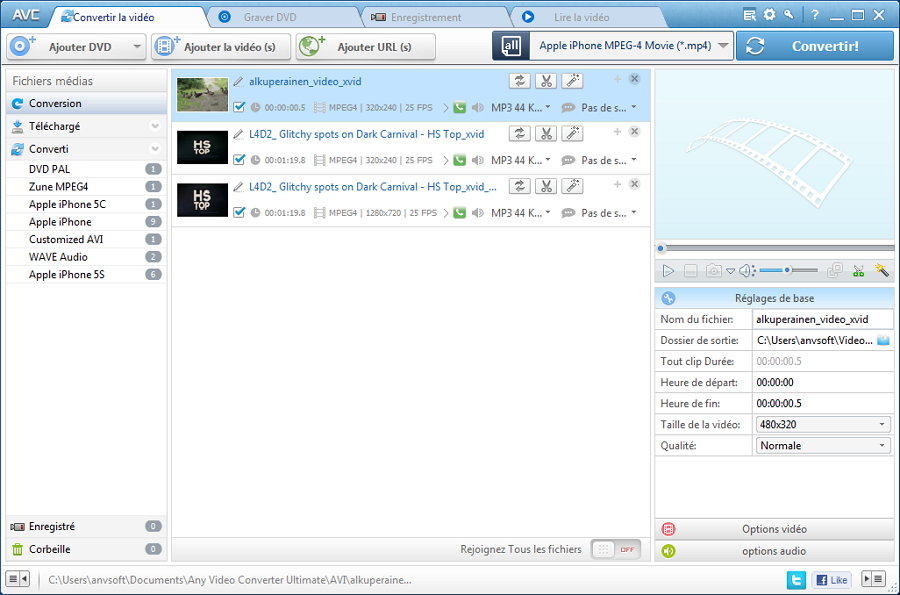Collapse the Converti section chevron
900x595 pixels.
point(155,149)
